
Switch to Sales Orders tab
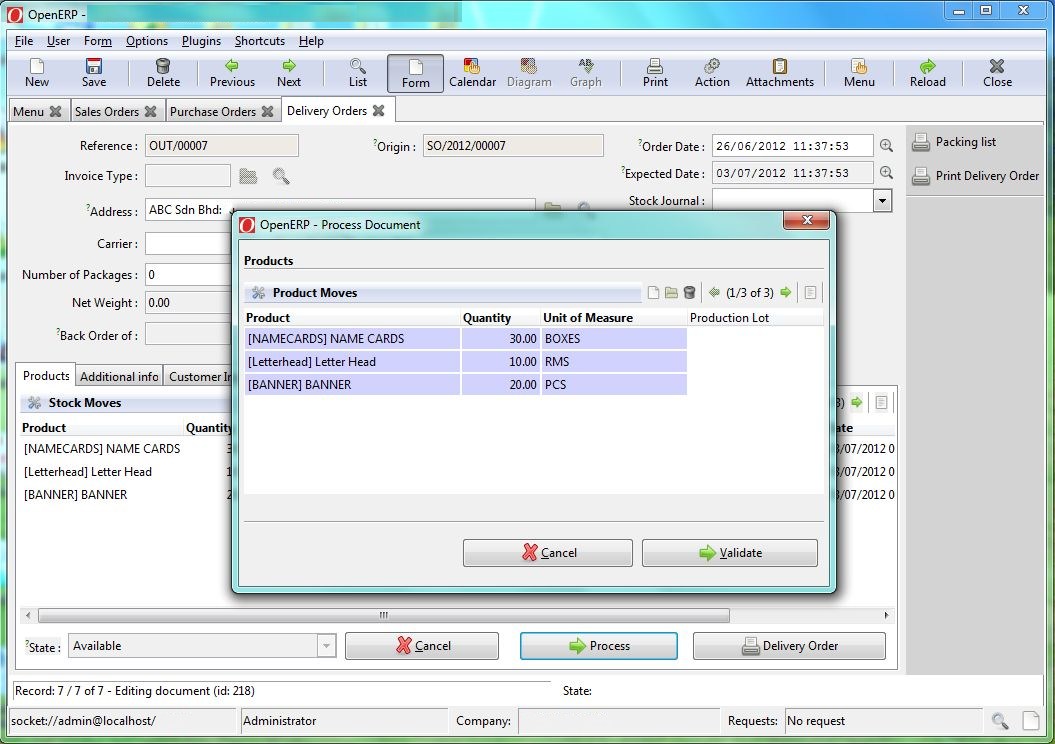pyautogui.click(x=106, y=112)
